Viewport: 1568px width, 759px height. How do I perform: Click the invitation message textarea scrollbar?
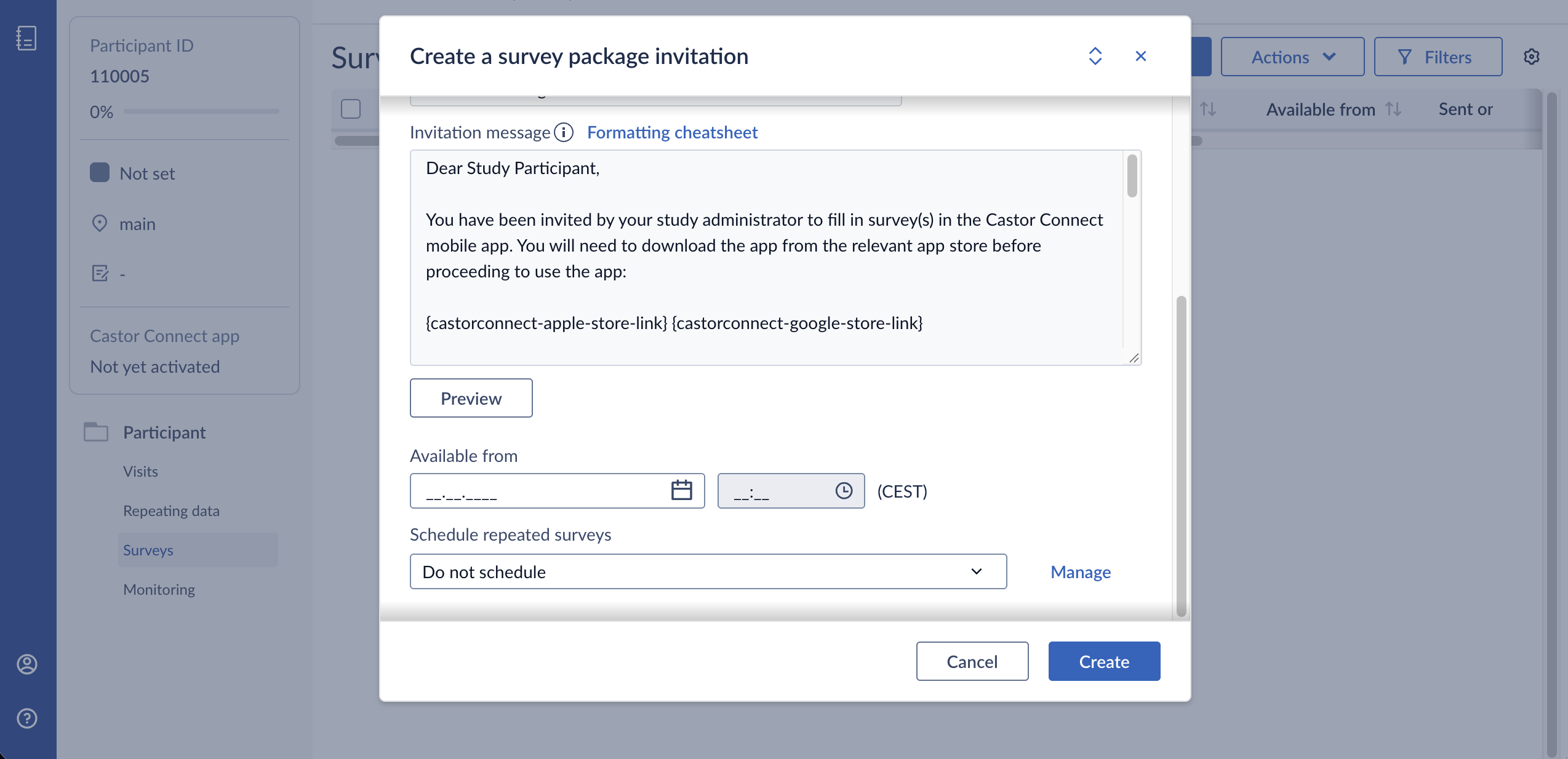[x=1132, y=176]
